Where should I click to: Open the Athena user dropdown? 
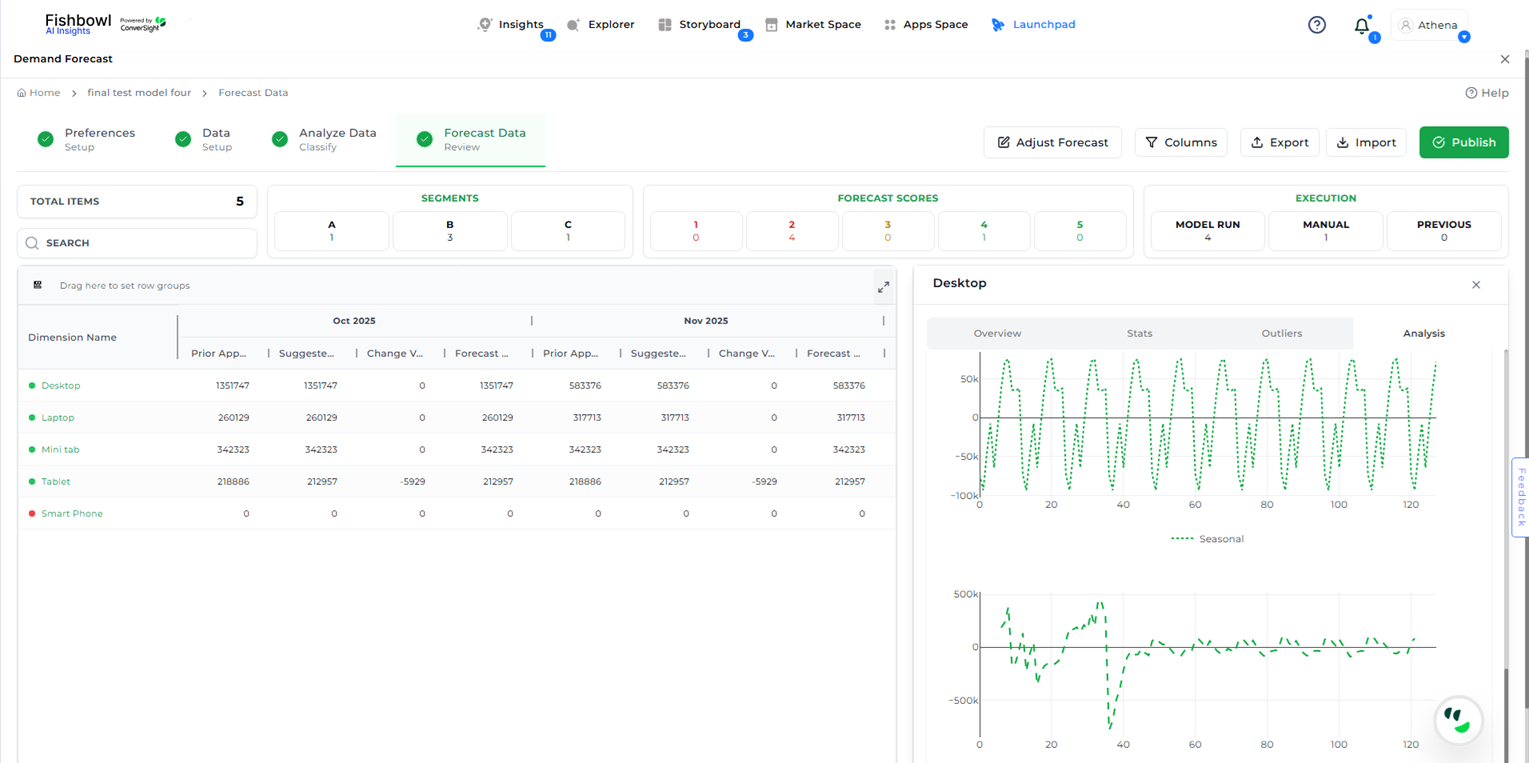point(1432,26)
